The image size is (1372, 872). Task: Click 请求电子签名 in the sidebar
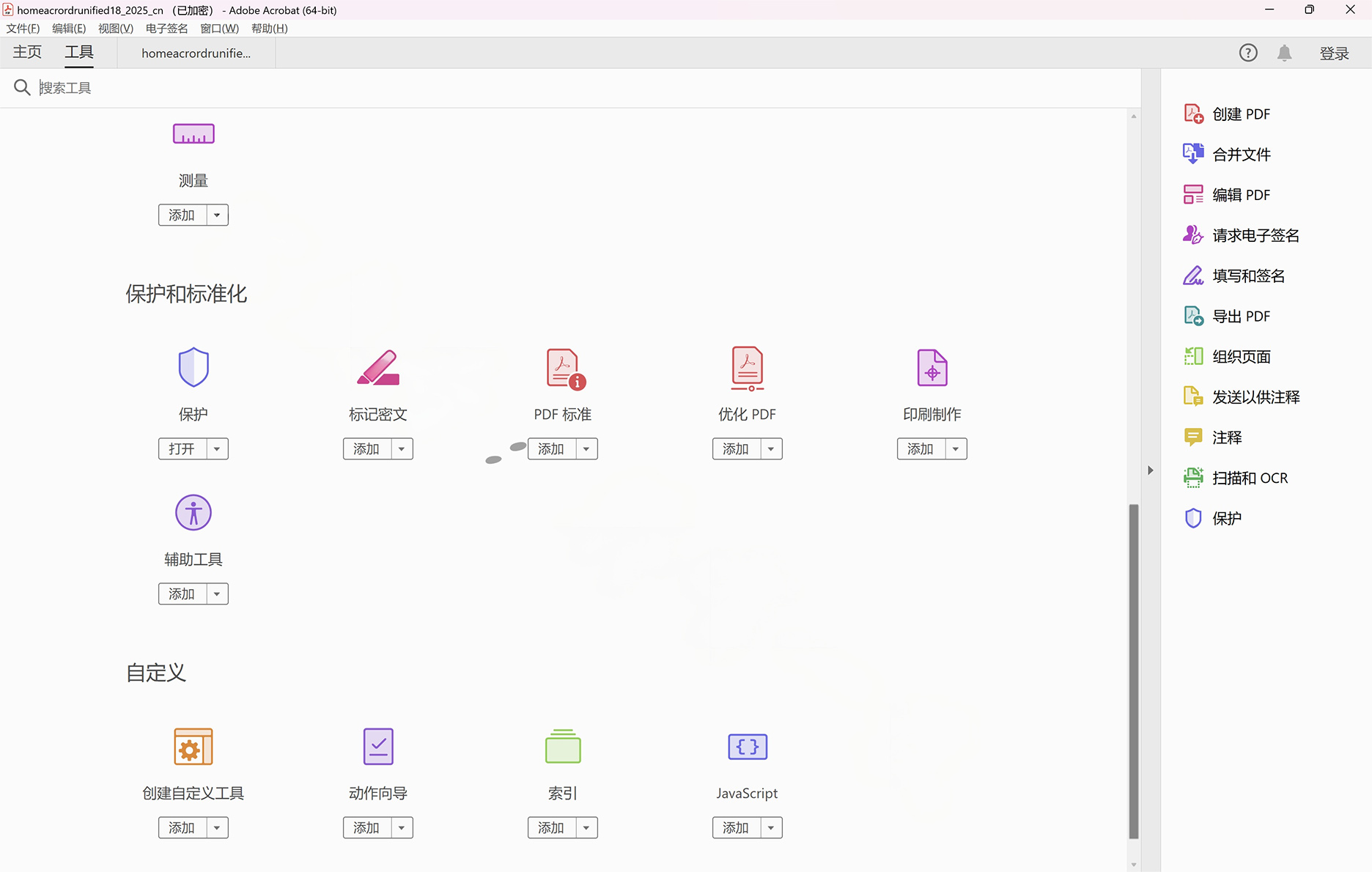1242,235
